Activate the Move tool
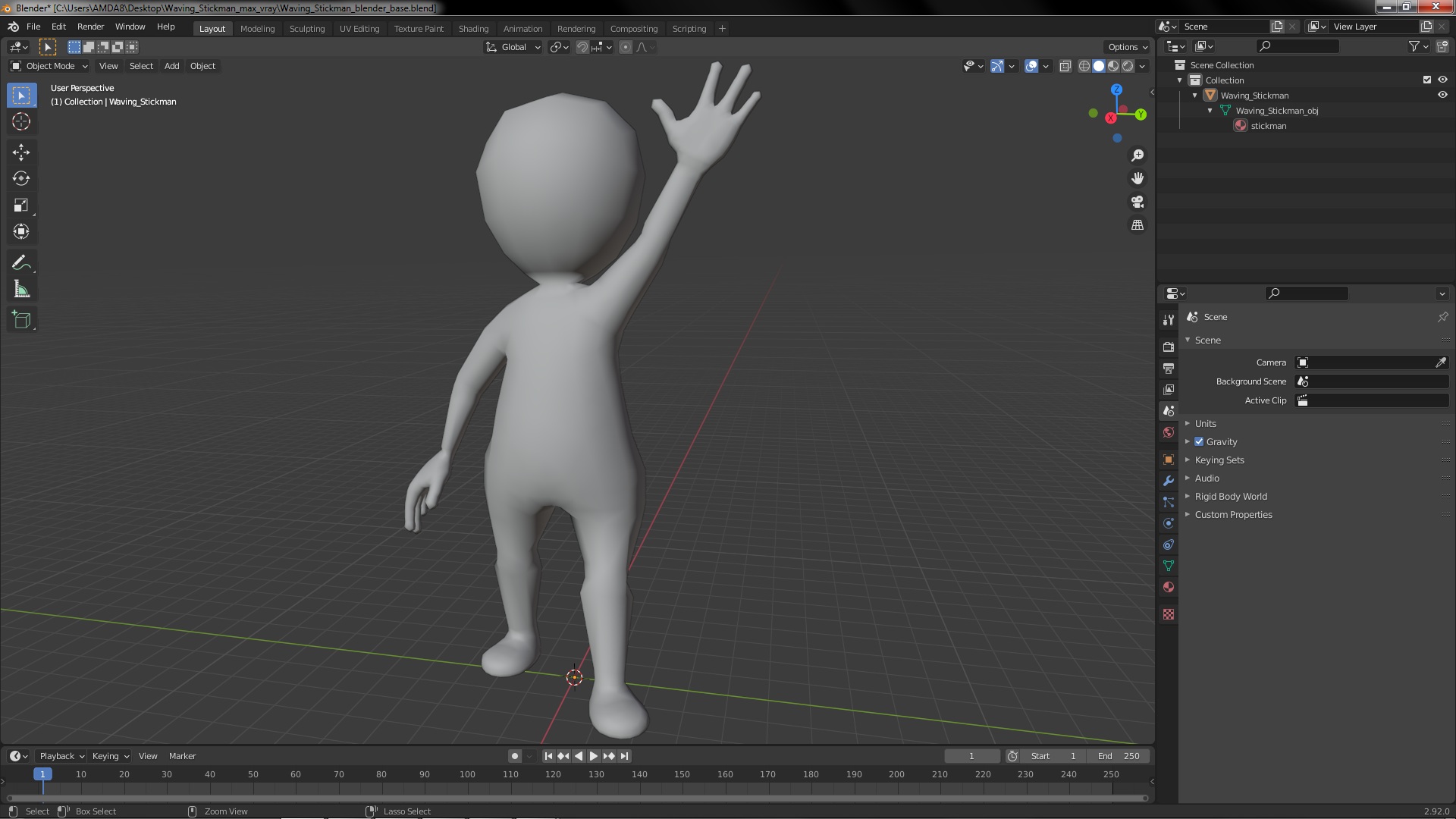Image resolution: width=1456 pixels, height=819 pixels. [21, 152]
